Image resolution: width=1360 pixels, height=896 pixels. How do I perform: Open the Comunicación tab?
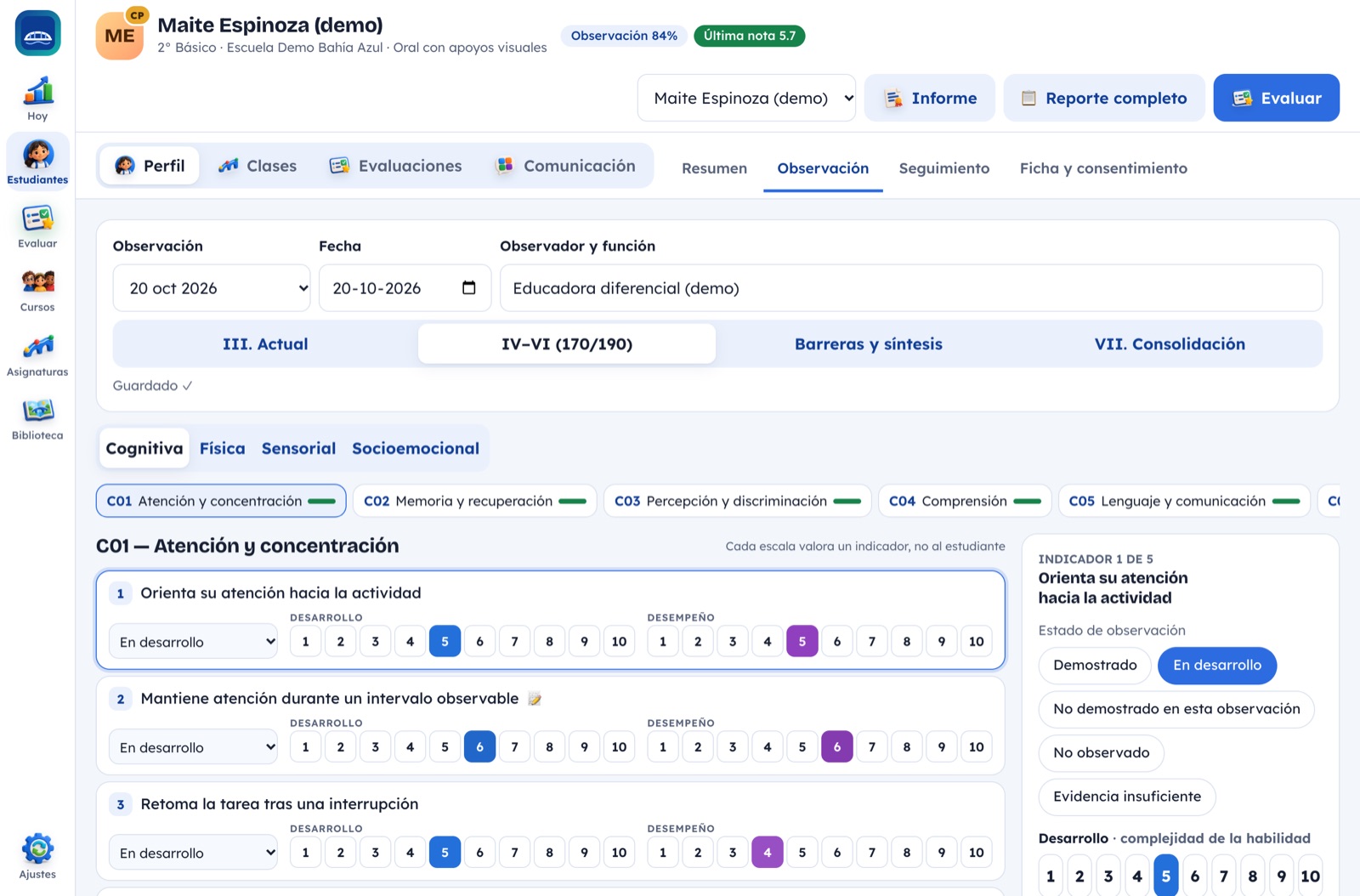pos(566,166)
